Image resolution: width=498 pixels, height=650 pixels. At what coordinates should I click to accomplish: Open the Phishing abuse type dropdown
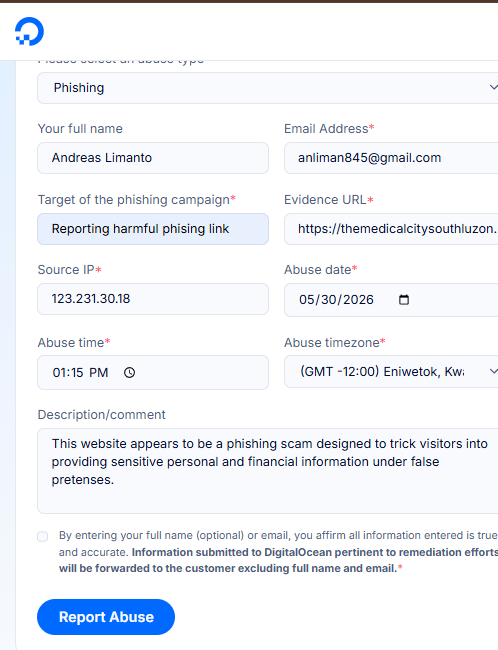267,88
